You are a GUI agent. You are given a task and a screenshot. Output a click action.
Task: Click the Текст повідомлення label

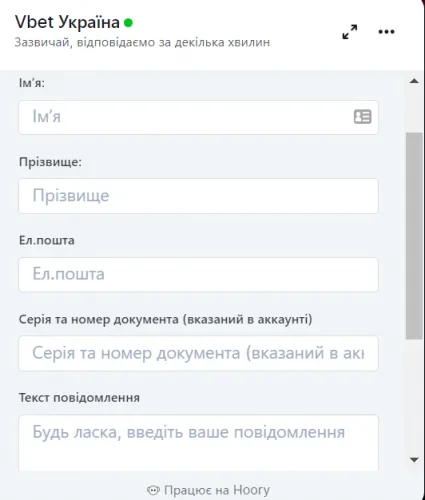pos(79,398)
